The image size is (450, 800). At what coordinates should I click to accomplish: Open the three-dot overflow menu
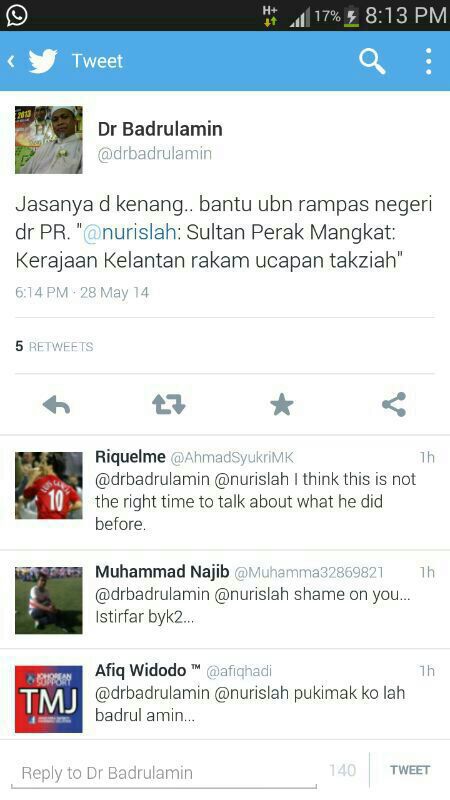click(x=429, y=61)
